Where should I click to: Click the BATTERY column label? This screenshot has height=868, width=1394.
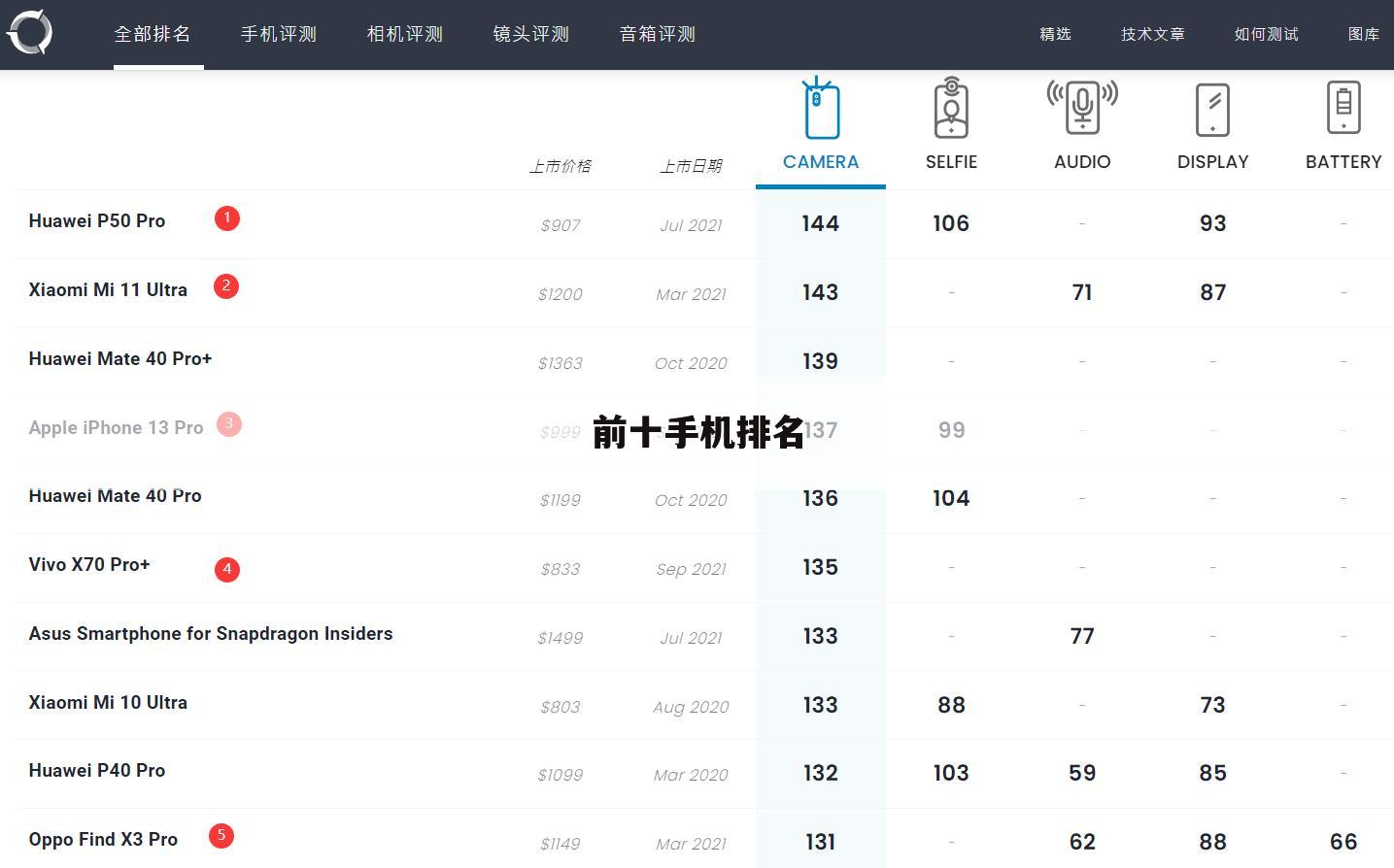1343,162
